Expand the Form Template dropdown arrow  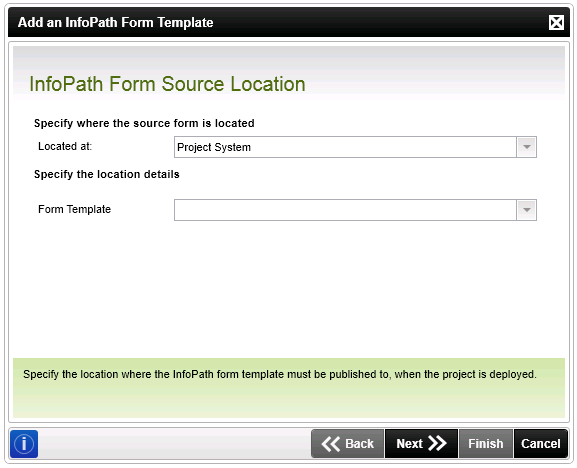527,210
